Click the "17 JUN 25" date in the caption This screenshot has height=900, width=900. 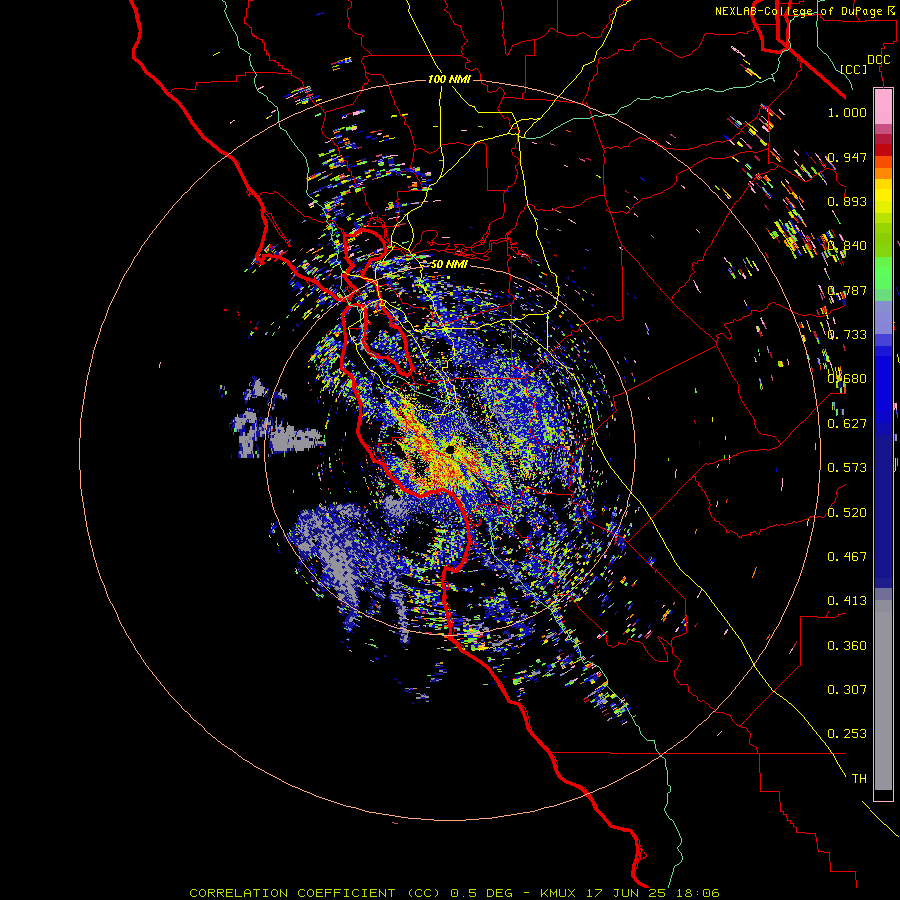click(626, 893)
